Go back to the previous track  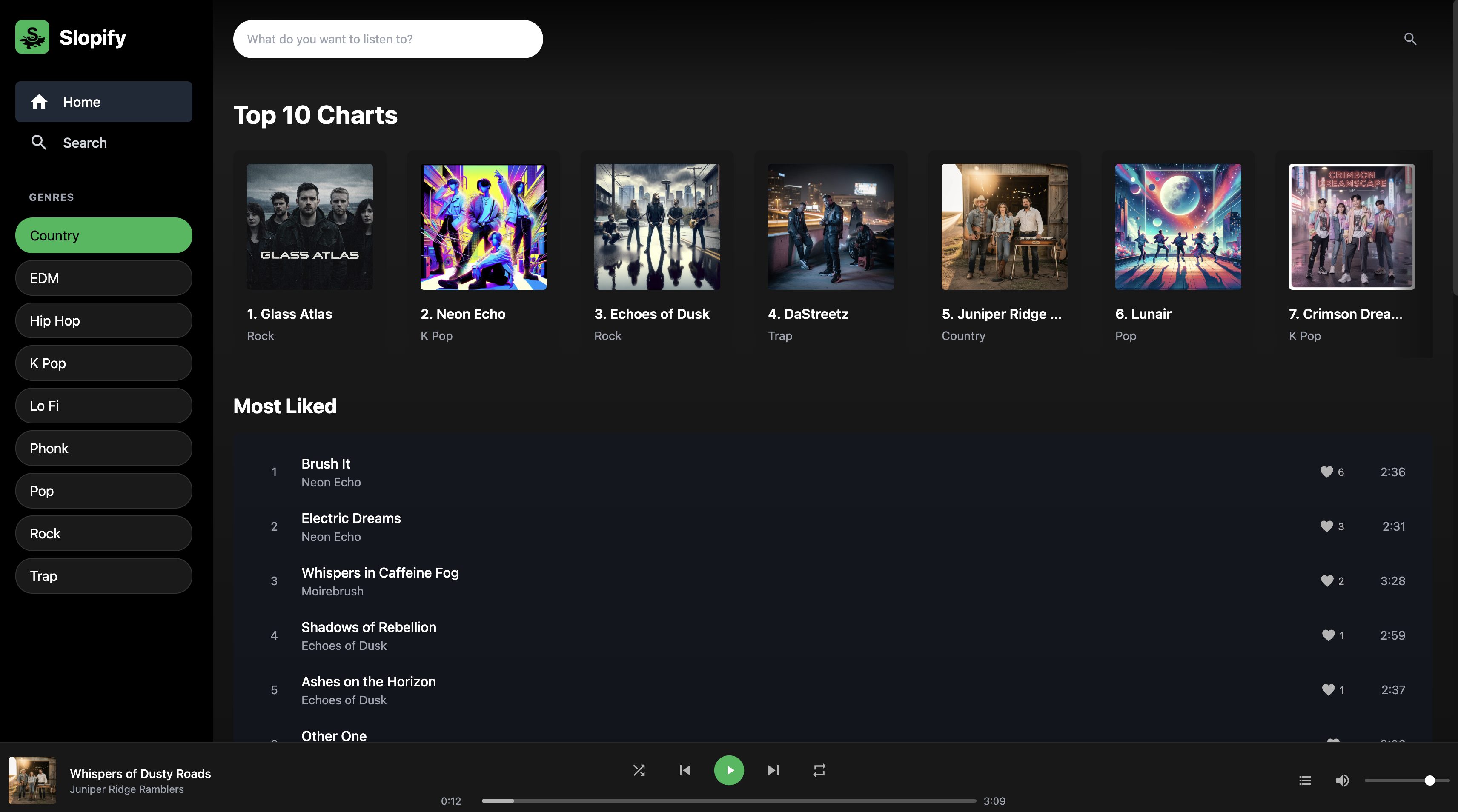point(684,770)
